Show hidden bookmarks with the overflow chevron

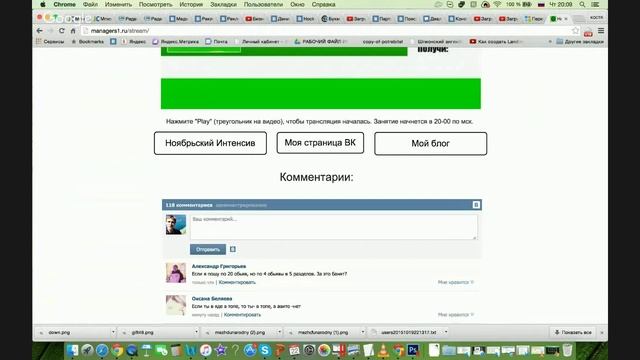(x=550, y=42)
